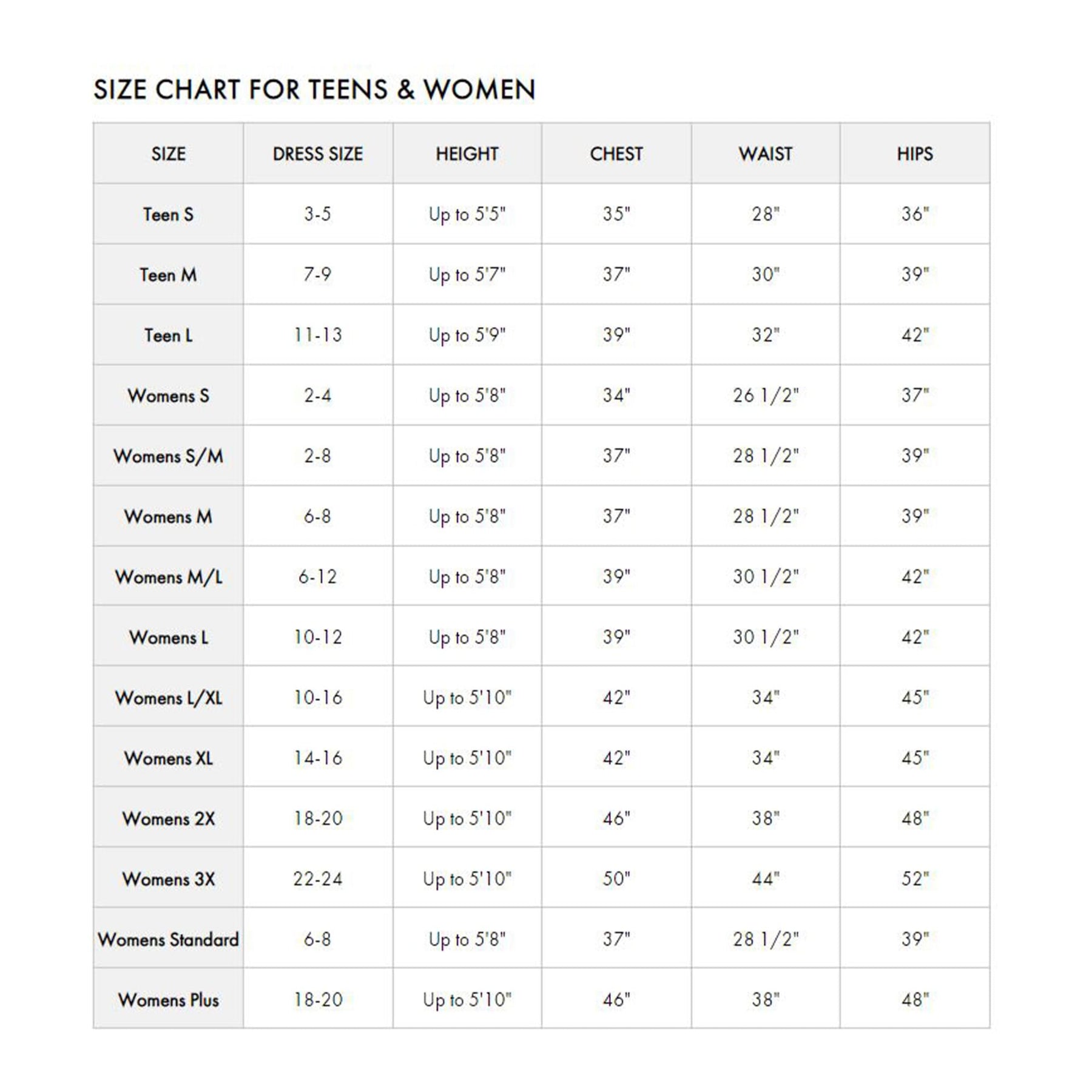
Task: Select the Teen S row label
Action: (x=168, y=214)
